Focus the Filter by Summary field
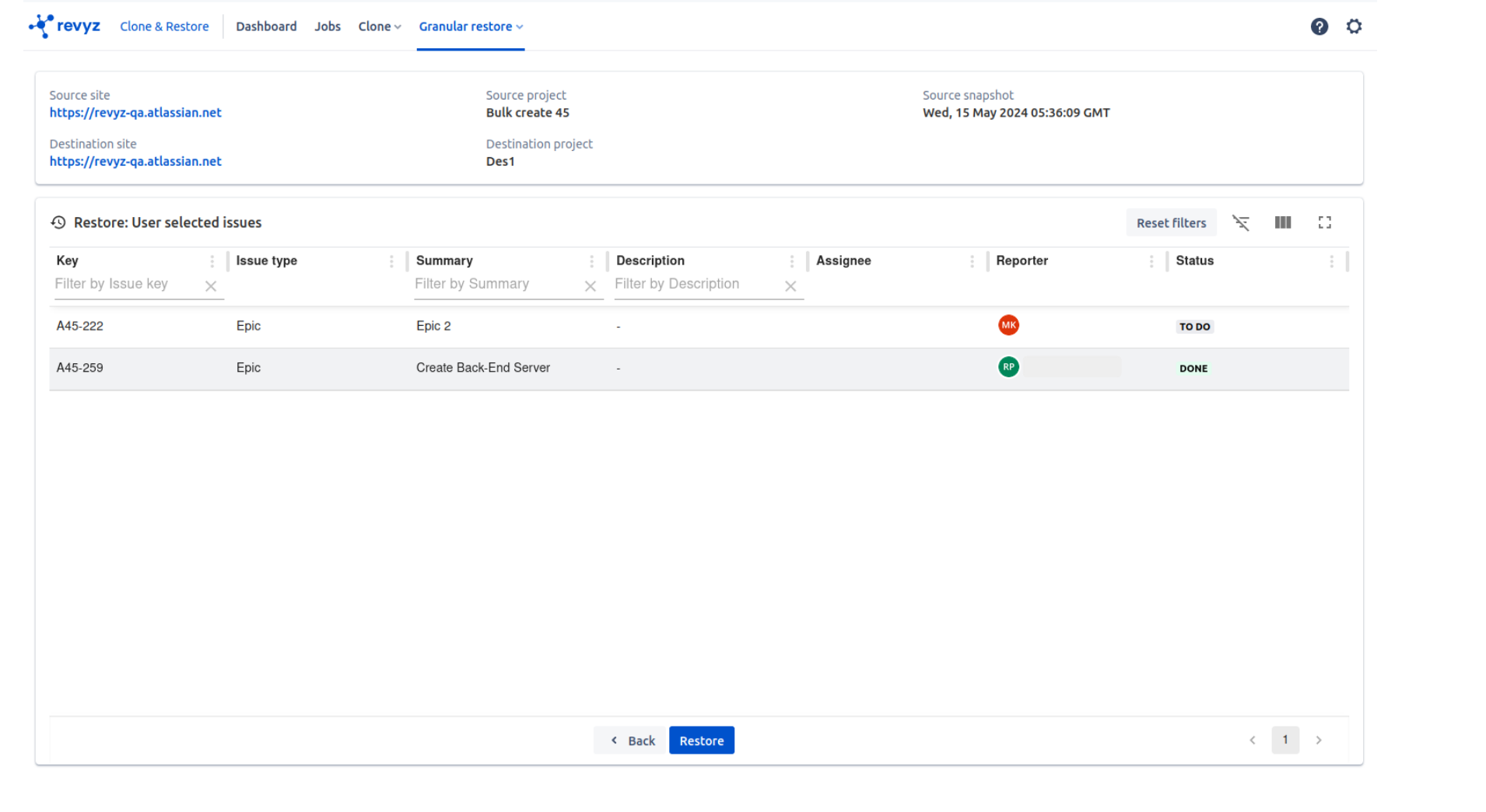Viewport: 1486px width, 812px height. [x=497, y=285]
